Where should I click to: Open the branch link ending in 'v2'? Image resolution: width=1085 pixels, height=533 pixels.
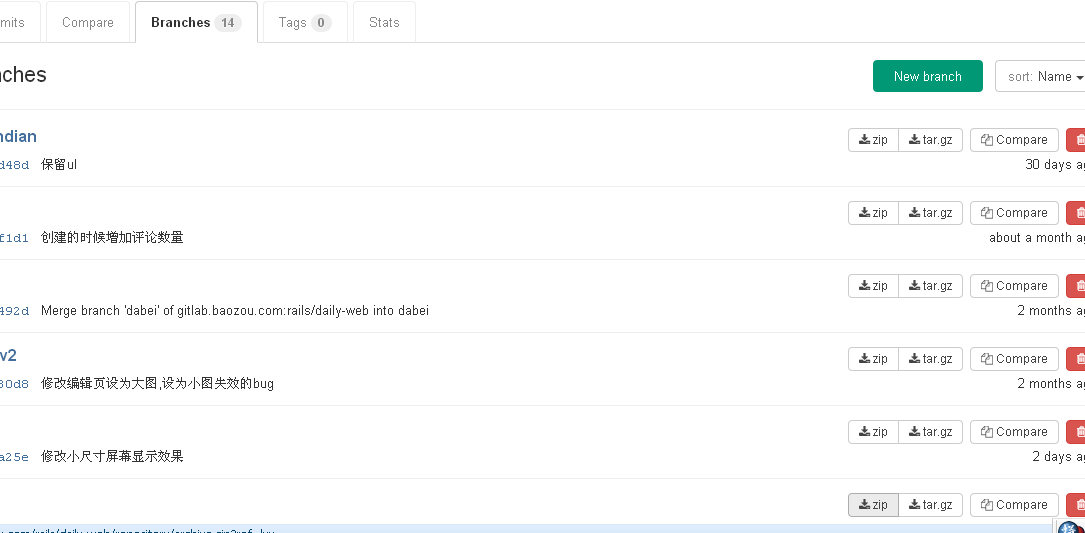click(x=8, y=356)
